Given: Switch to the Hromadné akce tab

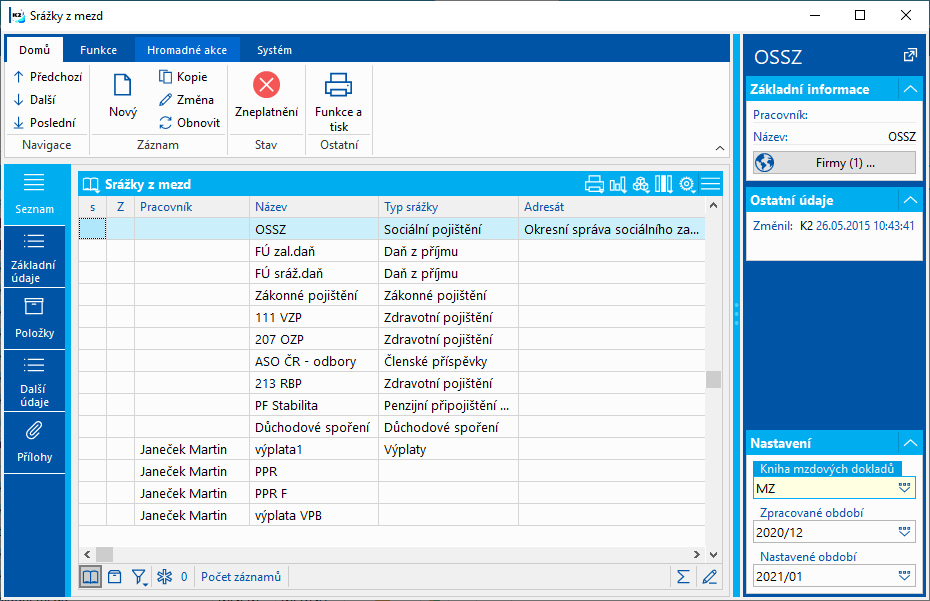Looking at the screenshot, I should (187, 50).
